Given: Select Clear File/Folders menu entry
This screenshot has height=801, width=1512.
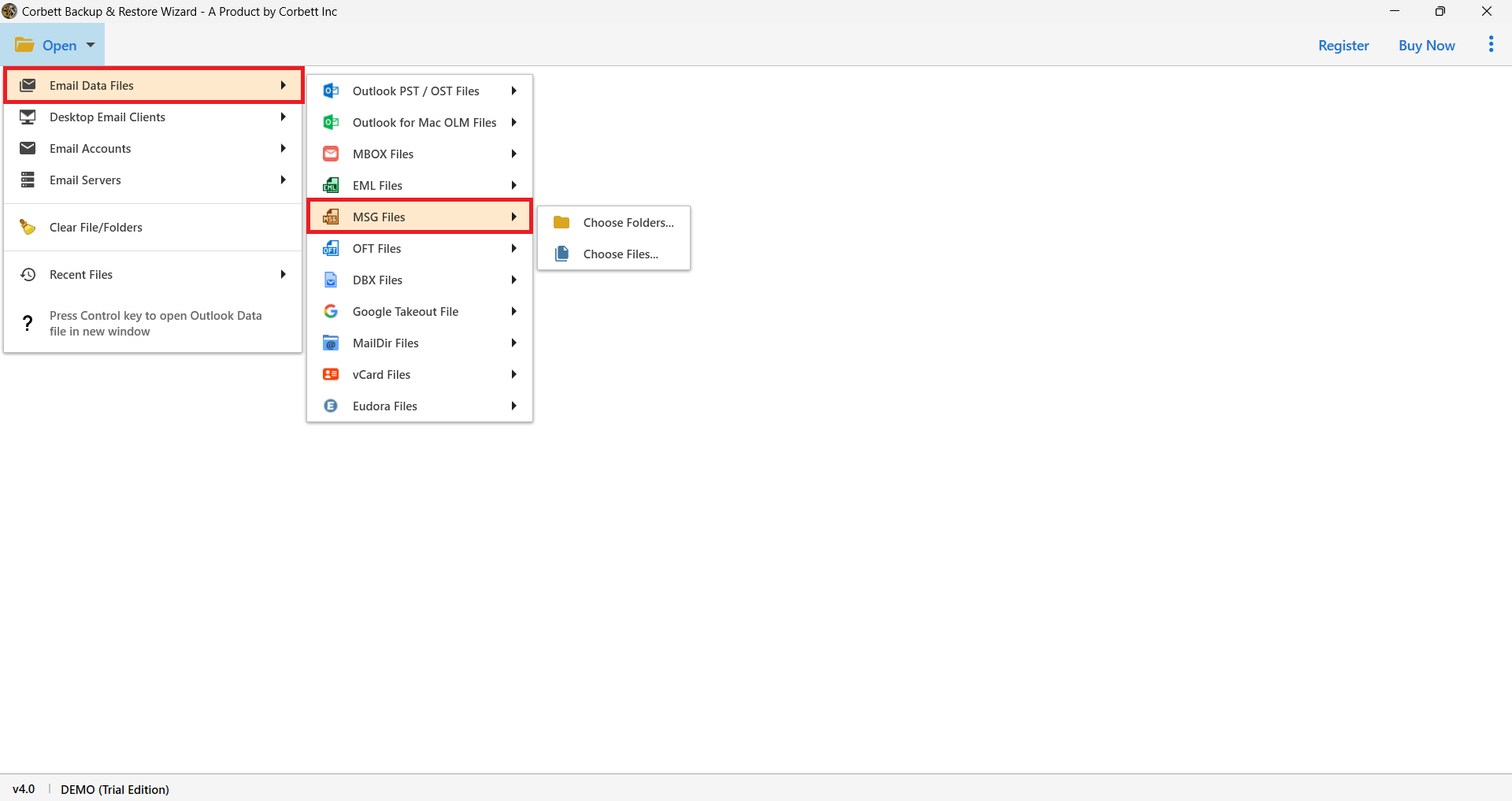Looking at the screenshot, I should pyautogui.click(x=153, y=227).
